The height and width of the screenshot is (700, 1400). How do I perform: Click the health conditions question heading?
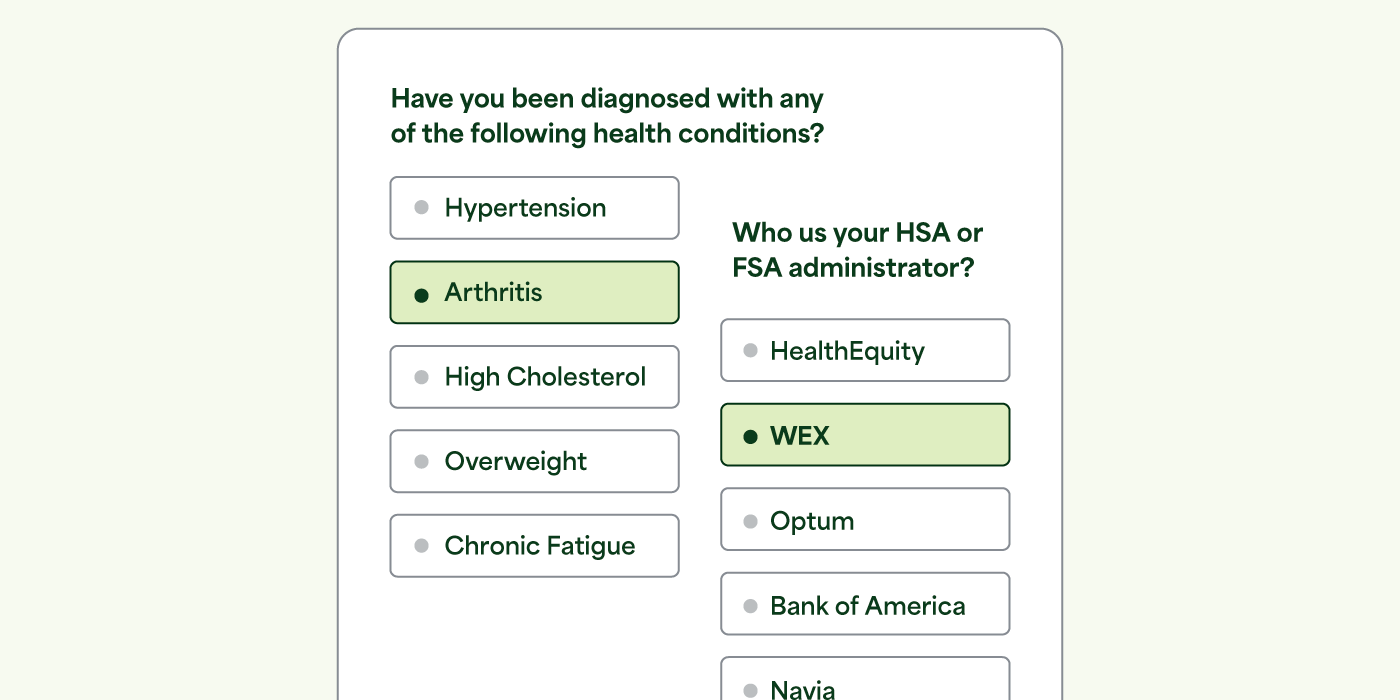click(607, 116)
